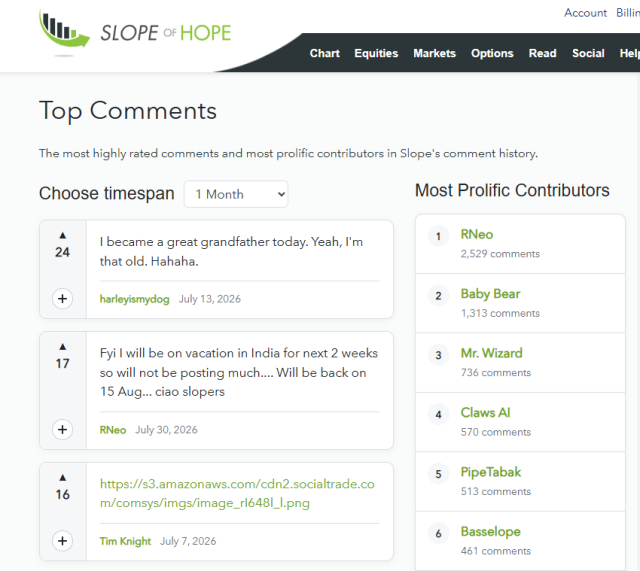Click the Slope of Hope logo
The image size is (640, 571).
coord(135,33)
